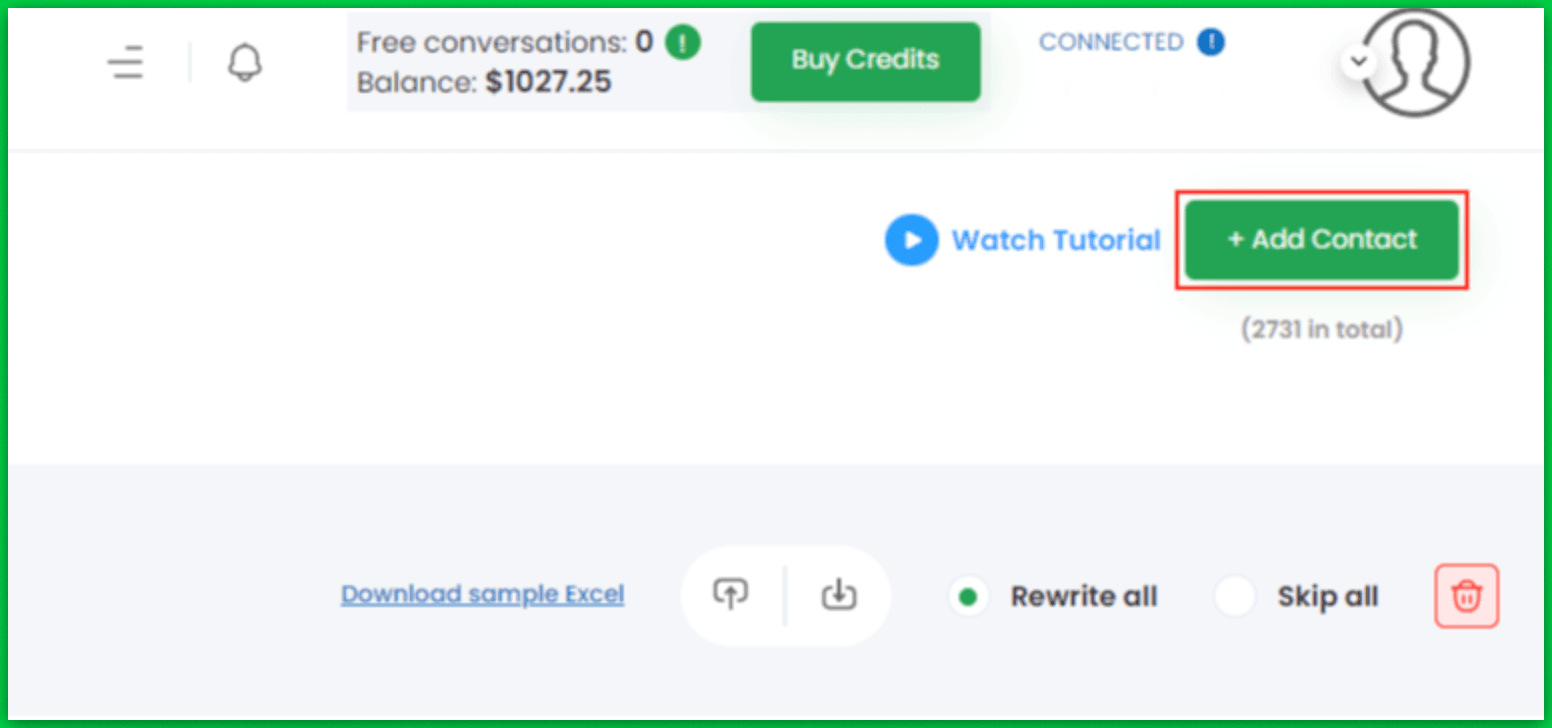This screenshot has width=1552, height=728.
Task: Click the green exclamation icon beside Free conversations
Action: coord(683,42)
